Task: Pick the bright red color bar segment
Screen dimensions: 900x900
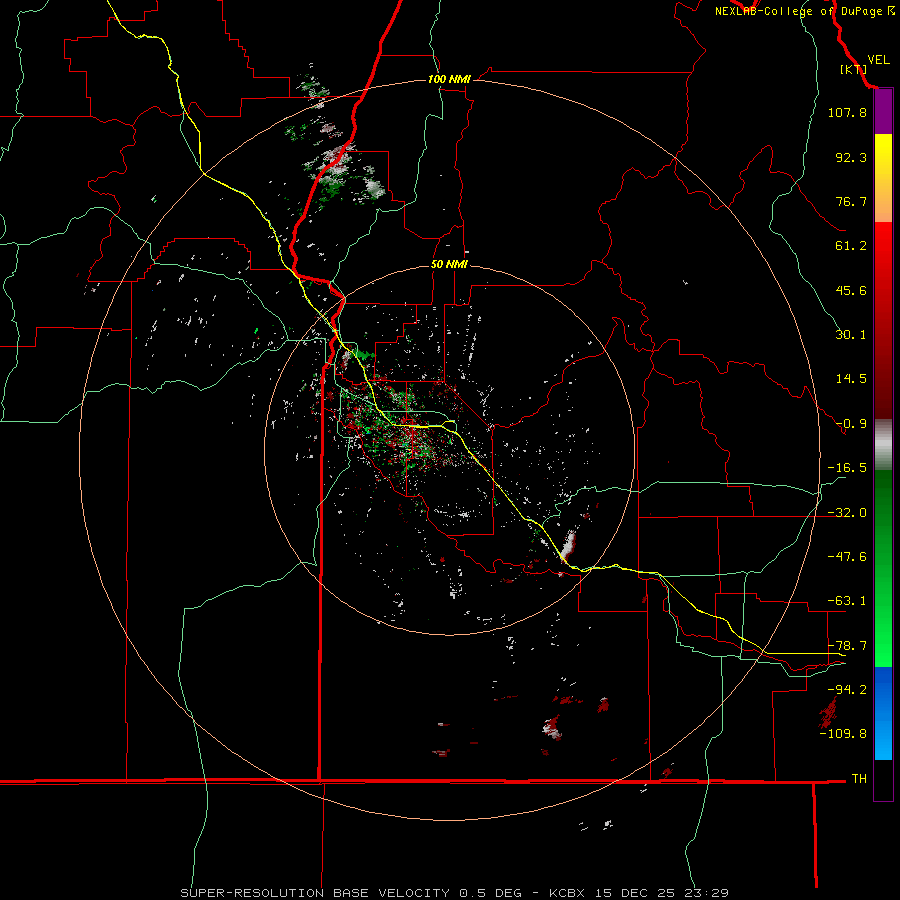Action: [883, 253]
